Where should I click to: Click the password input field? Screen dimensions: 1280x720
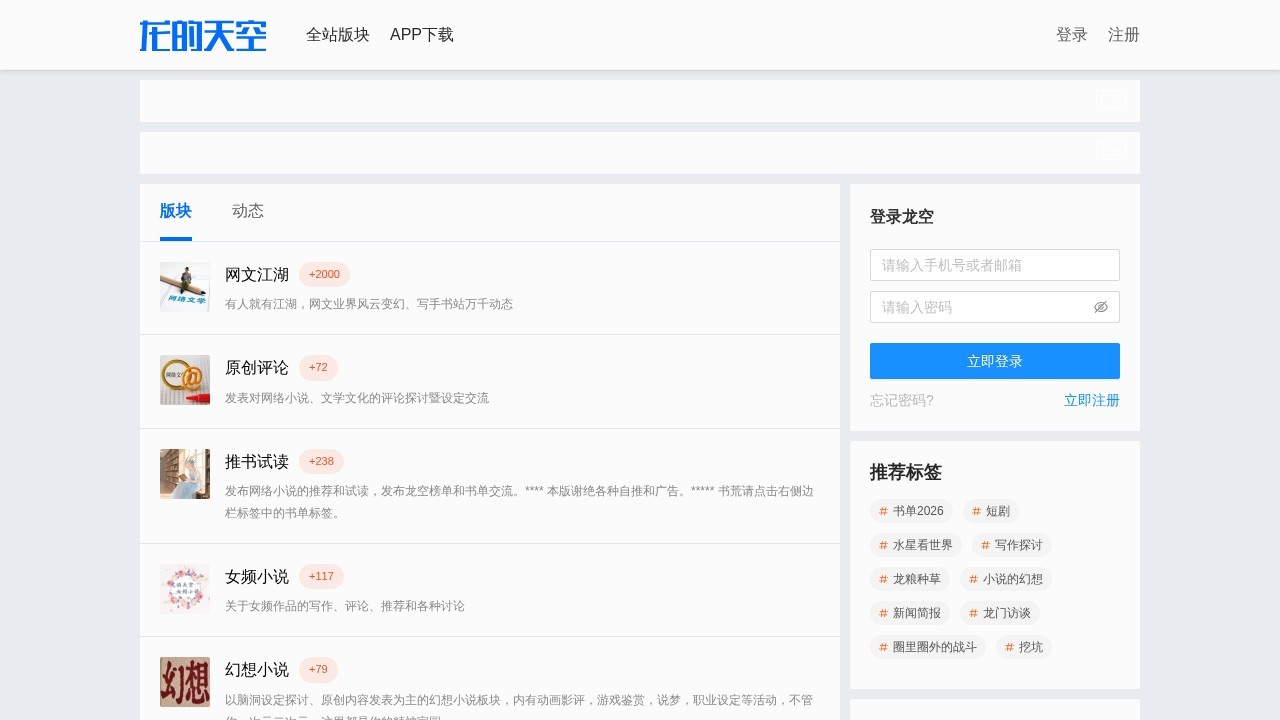(980, 307)
